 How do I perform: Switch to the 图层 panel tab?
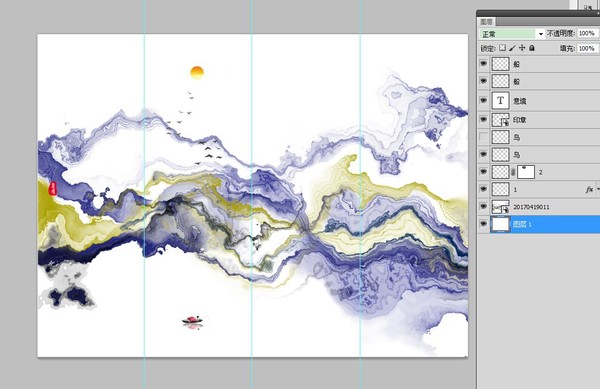click(486, 22)
